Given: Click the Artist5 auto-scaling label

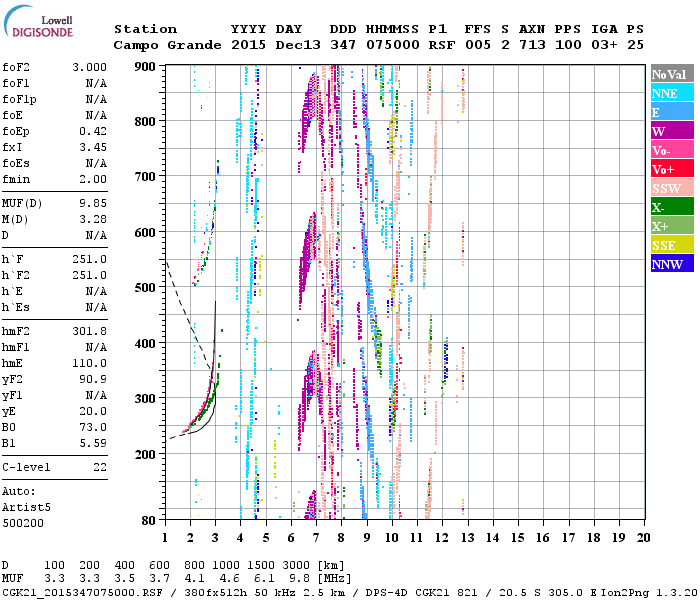Looking at the screenshot, I should pos(26,508).
